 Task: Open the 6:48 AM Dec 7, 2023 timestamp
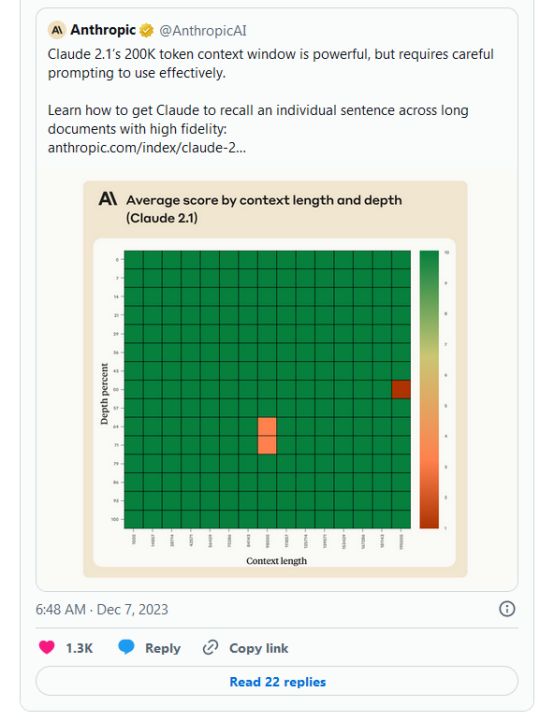(x=102, y=609)
